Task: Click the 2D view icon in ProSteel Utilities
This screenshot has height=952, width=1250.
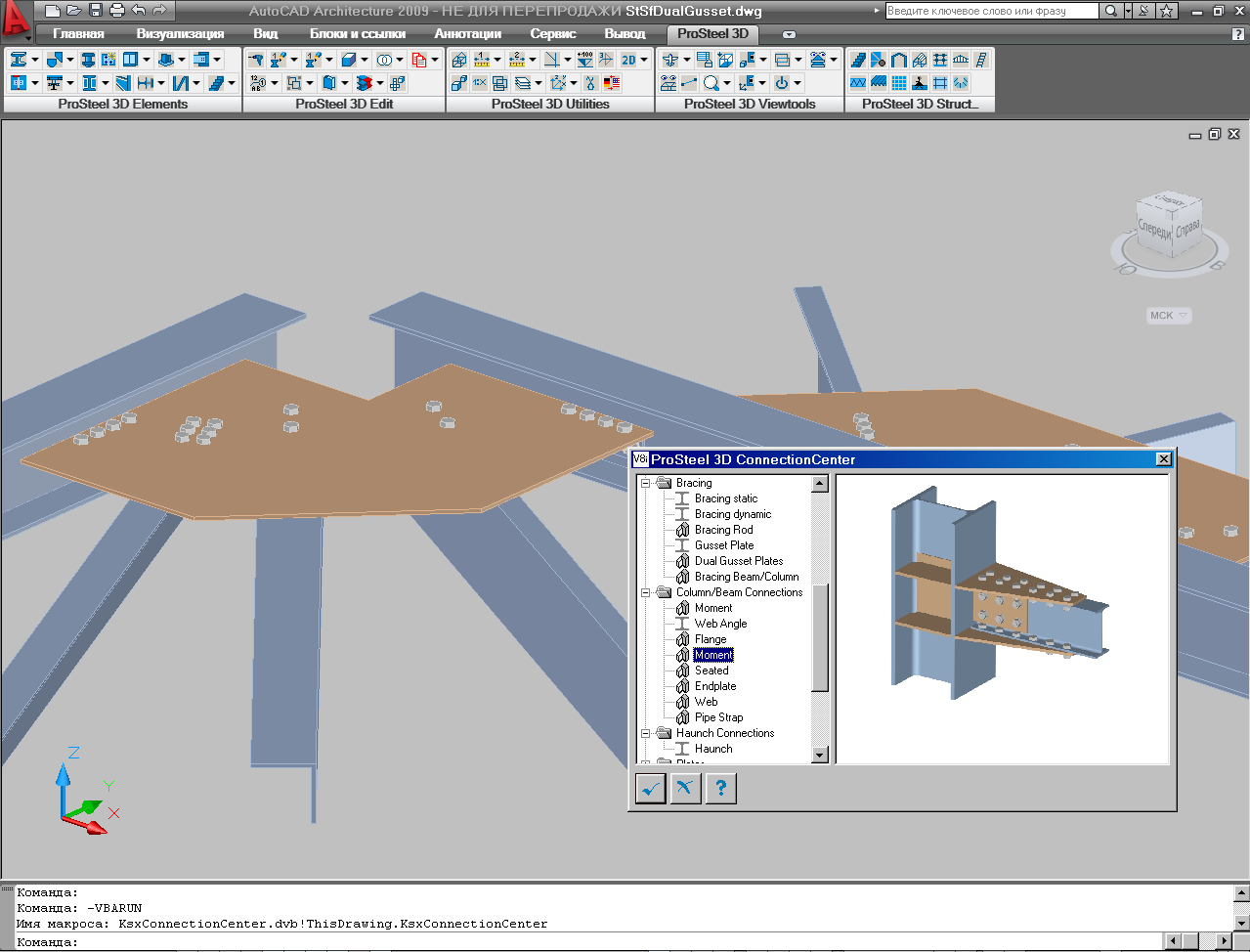Action: [x=630, y=60]
